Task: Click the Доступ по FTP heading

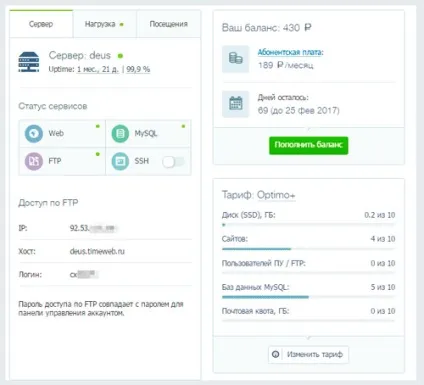Action: [x=48, y=203]
